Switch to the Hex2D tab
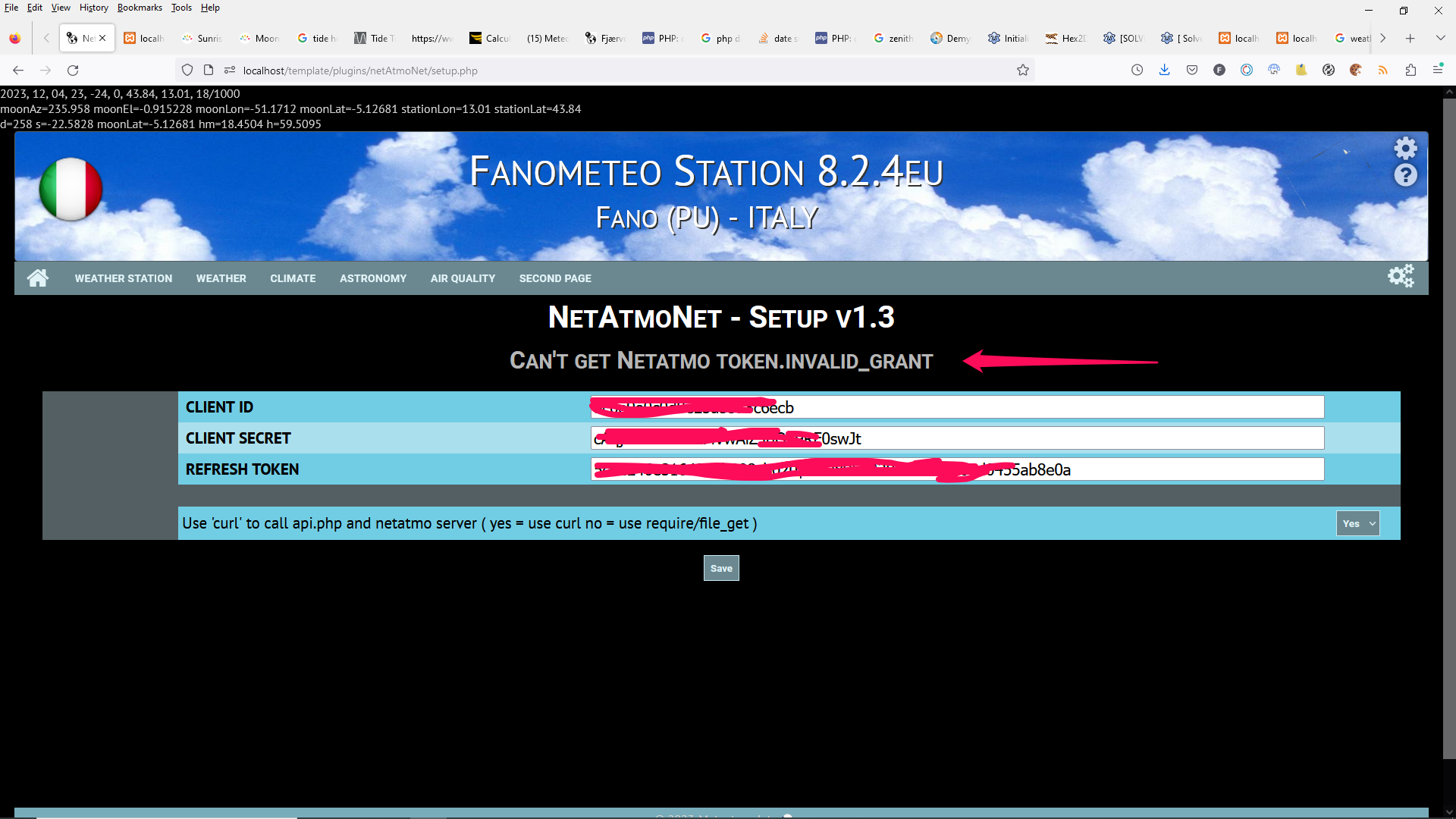This screenshot has width=1456, height=819. pyautogui.click(x=1067, y=38)
